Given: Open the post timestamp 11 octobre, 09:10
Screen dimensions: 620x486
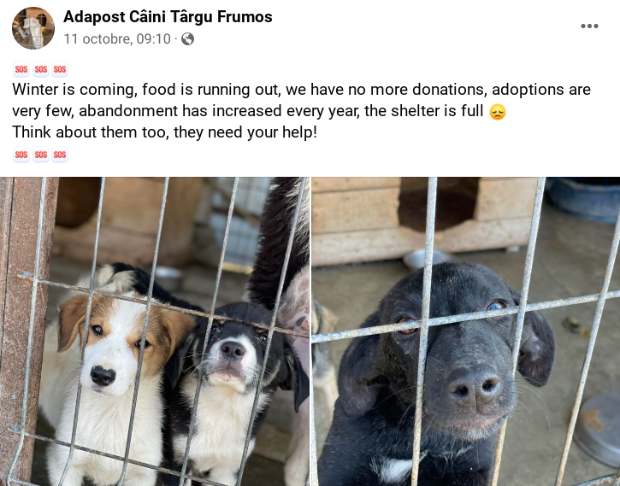Looking at the screenshot, I should [x=117, y=39].
